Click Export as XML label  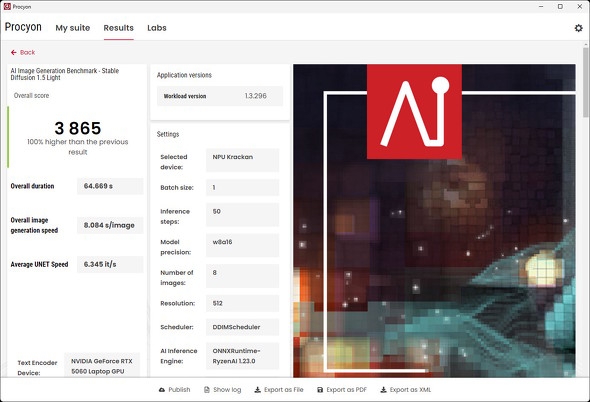(x=410, y=390)
